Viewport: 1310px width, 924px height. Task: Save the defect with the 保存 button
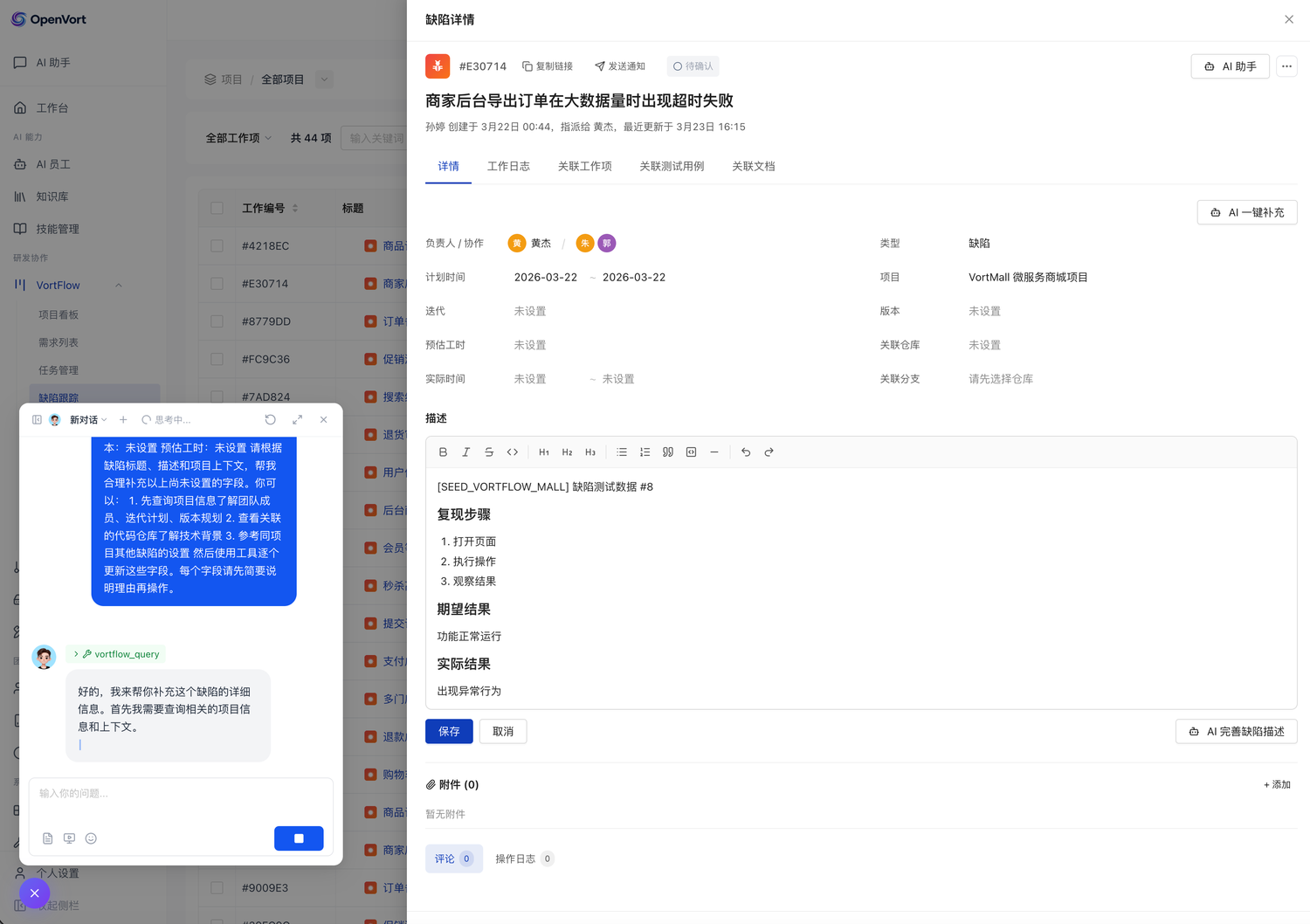pos(449,731)
